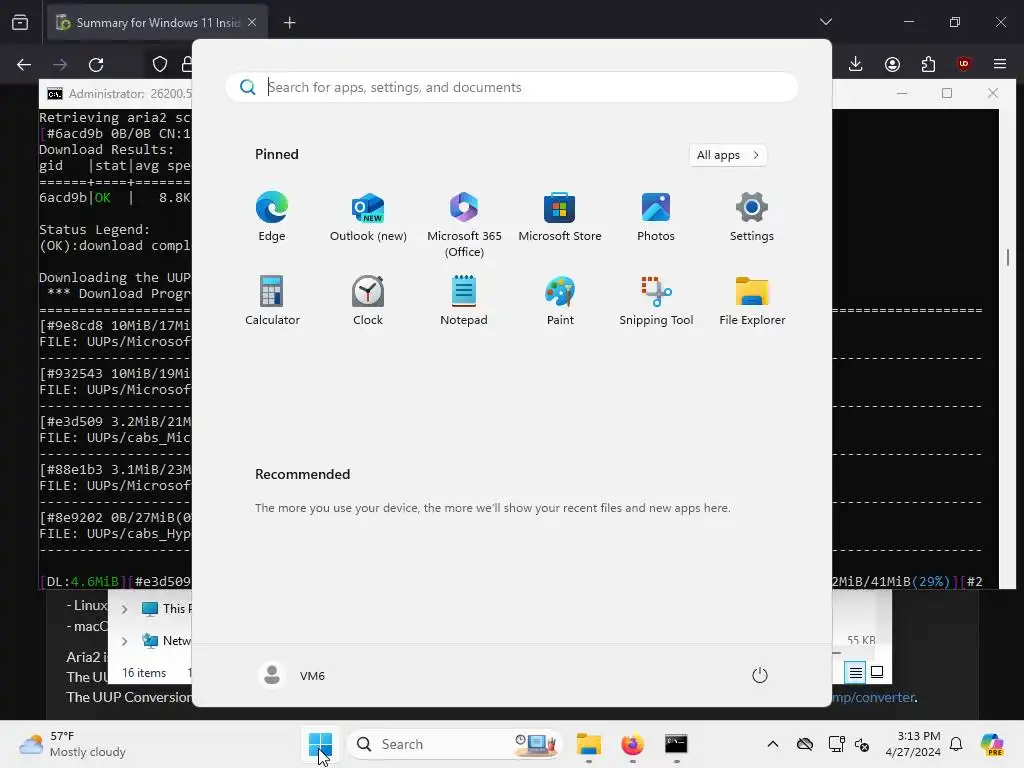Launch Notepad from pinned apps
The image size is (1024, 768).
tap(464, 300)
